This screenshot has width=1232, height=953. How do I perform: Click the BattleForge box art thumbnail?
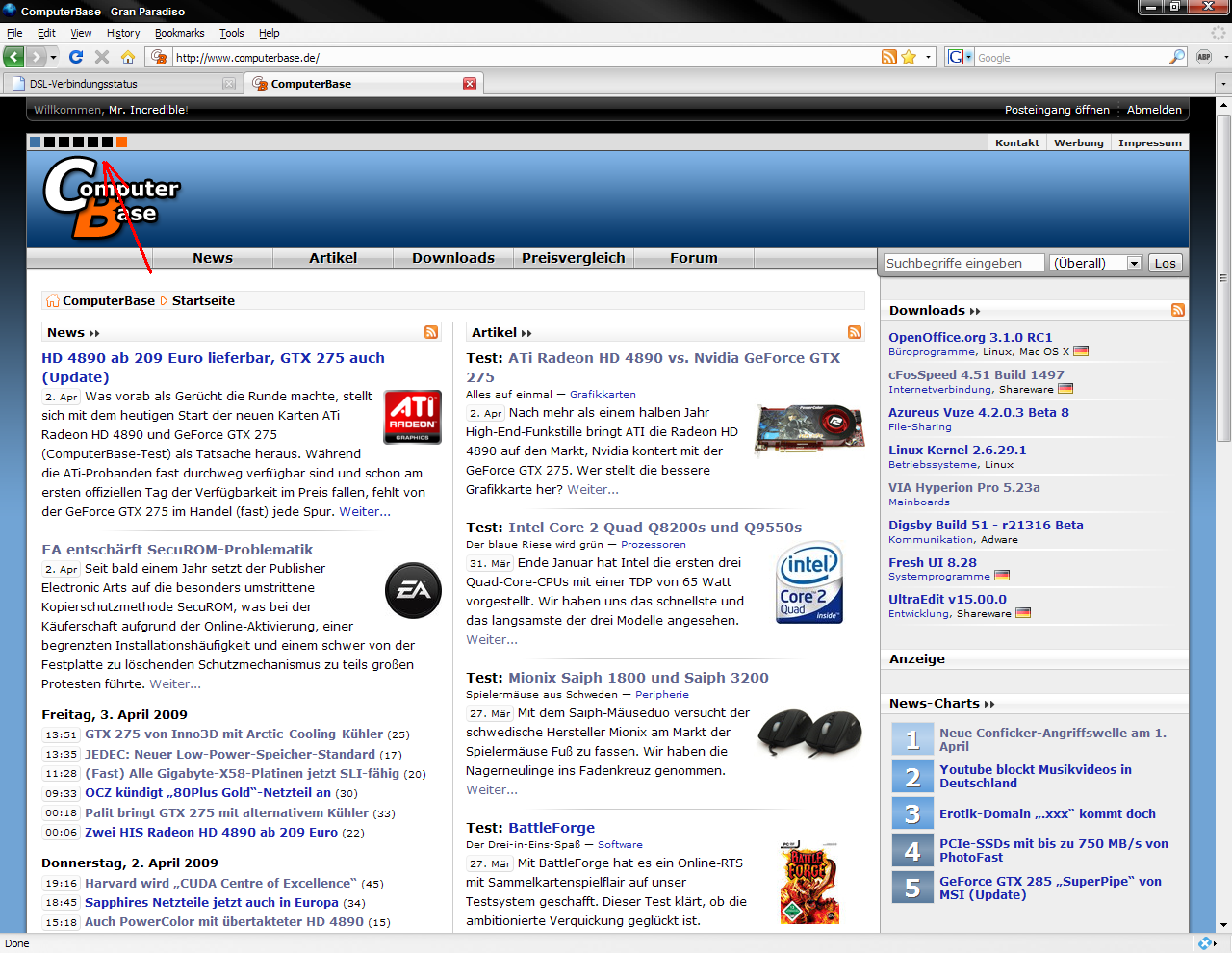[x=808, y=883]
